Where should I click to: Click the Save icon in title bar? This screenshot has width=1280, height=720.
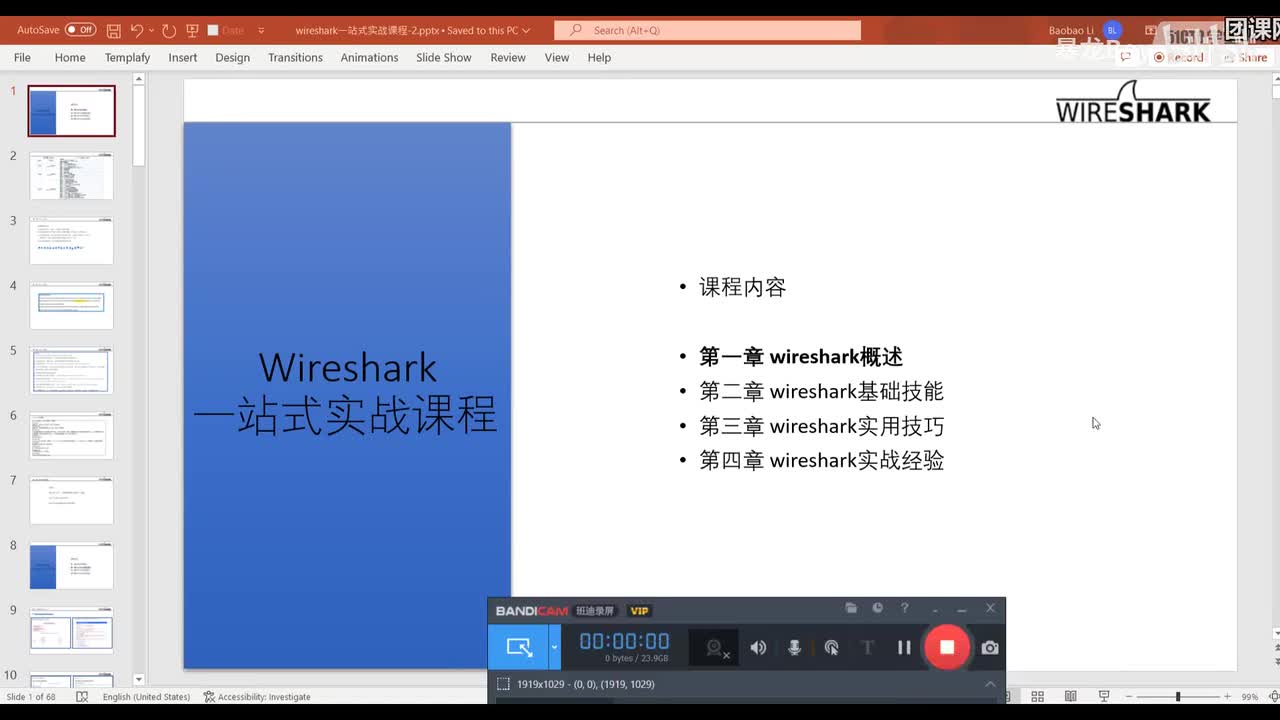click(113, 30)
